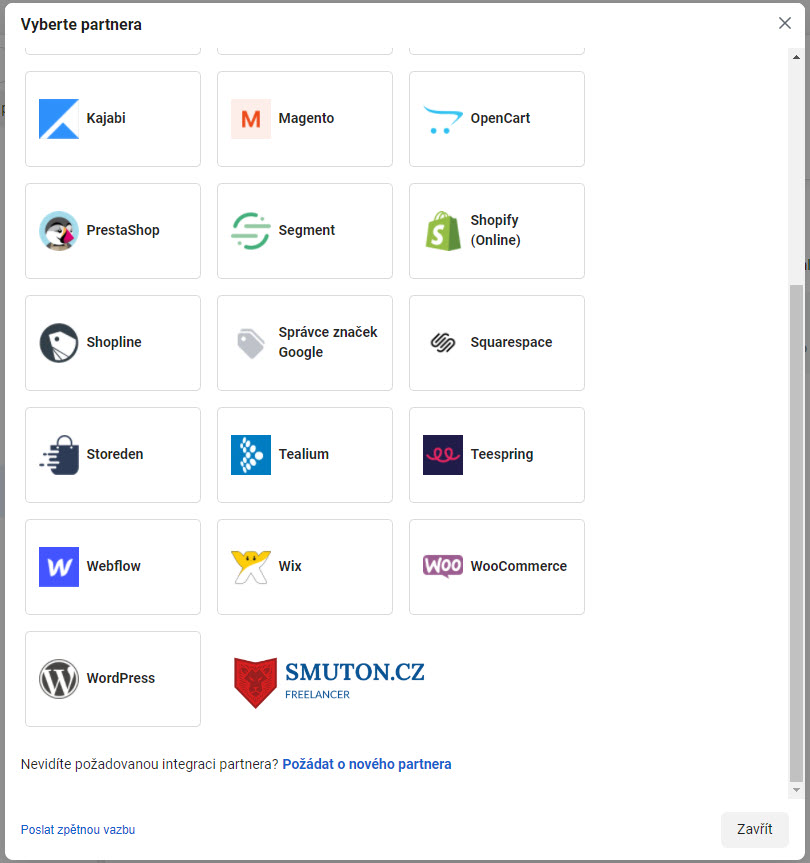The image size is (810, 863).
Task: Choose the Wix partner label
Action: [x=290, y=566]
